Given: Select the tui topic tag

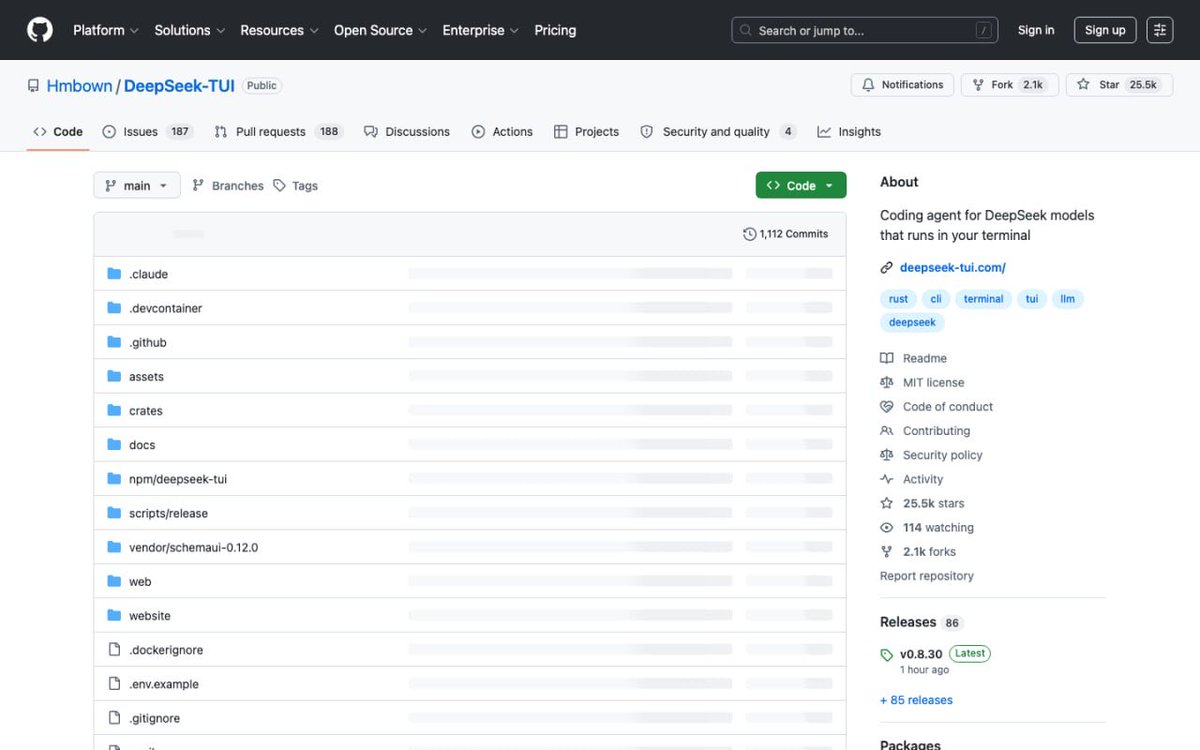Looking at the screenshot, I should (x=1032, y=299).
